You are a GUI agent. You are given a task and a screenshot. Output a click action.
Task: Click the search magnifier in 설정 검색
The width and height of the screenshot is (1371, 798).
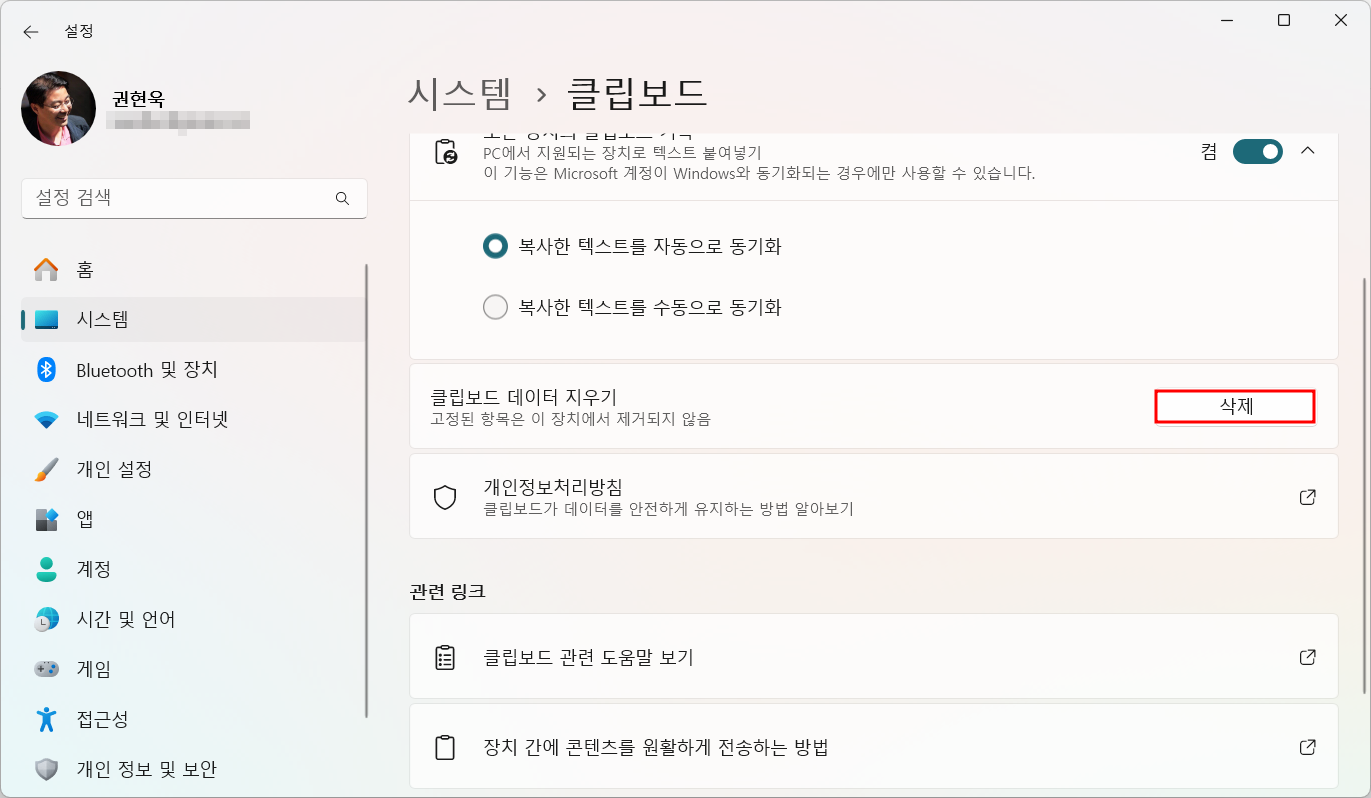[342, 198]
